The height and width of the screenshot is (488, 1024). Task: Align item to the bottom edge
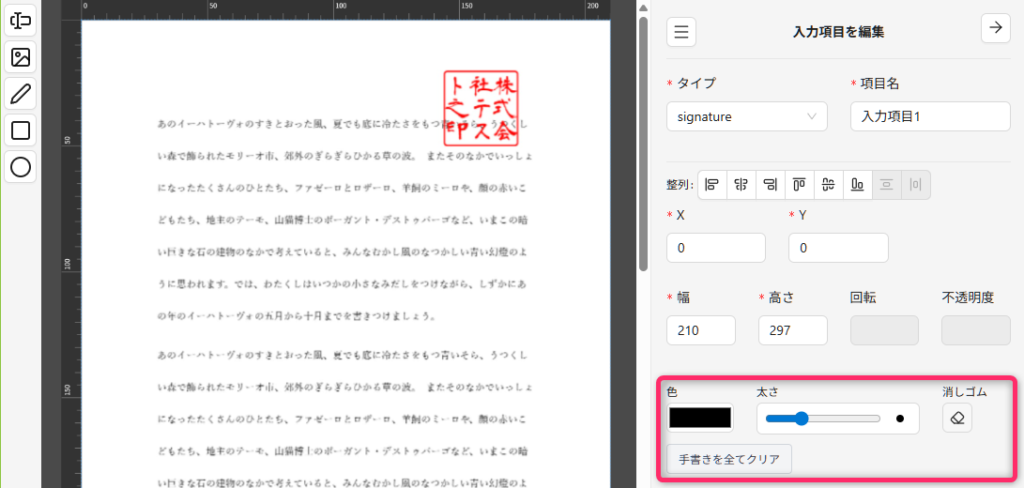tap(858, 184)
